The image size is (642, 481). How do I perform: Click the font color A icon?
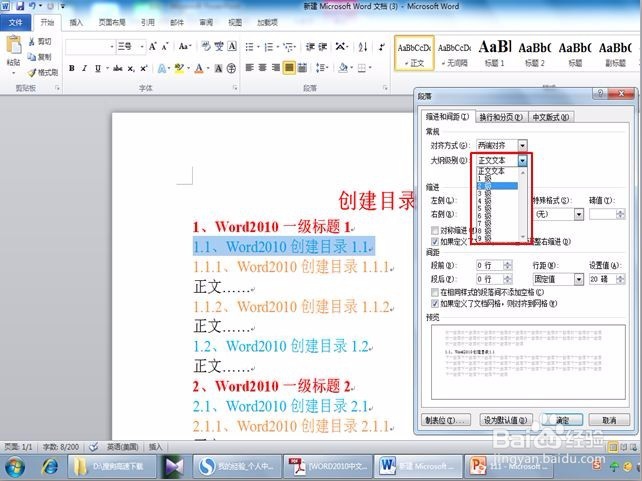click(x=199, y=68)
